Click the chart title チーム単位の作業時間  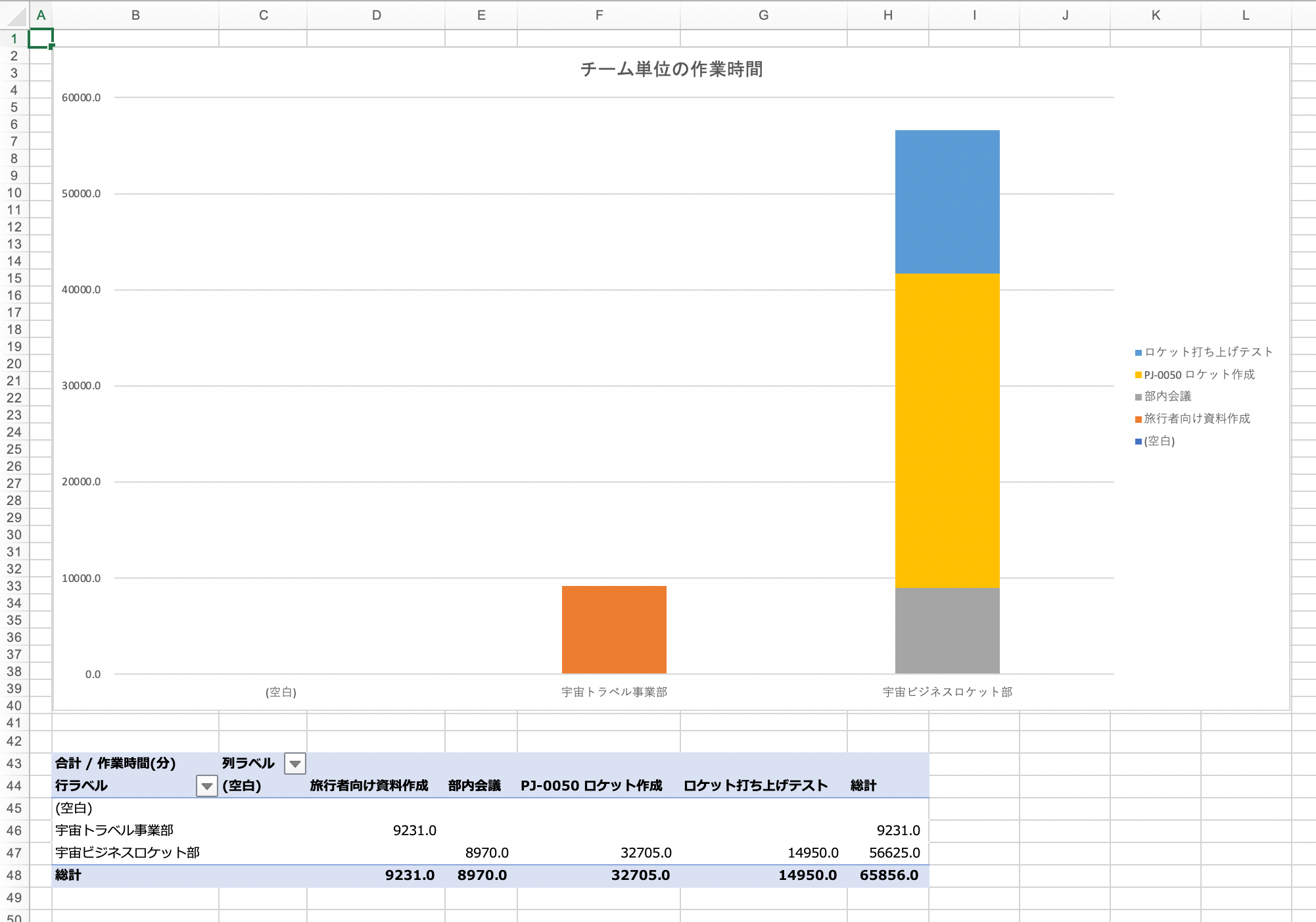[671, 69]
